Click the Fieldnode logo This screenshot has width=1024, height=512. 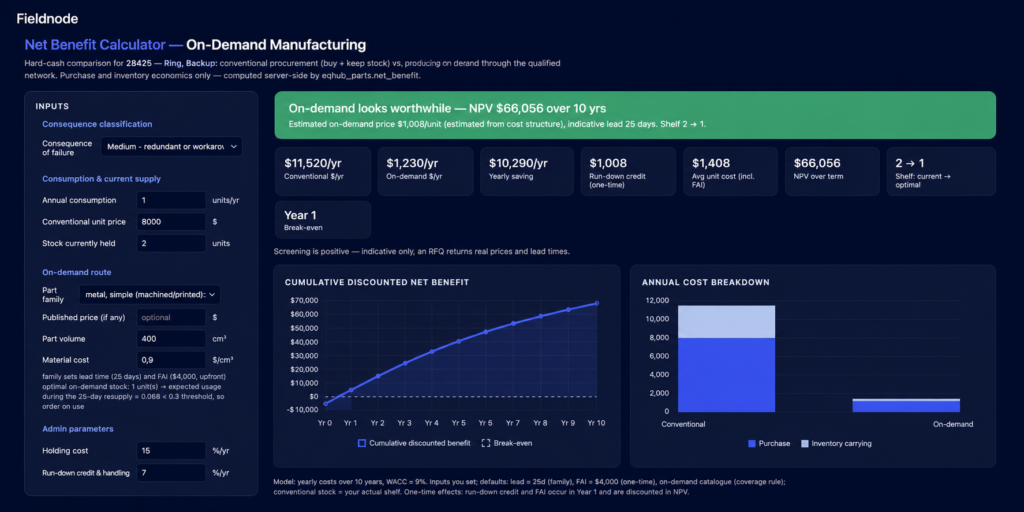click(x=47, y=19)
